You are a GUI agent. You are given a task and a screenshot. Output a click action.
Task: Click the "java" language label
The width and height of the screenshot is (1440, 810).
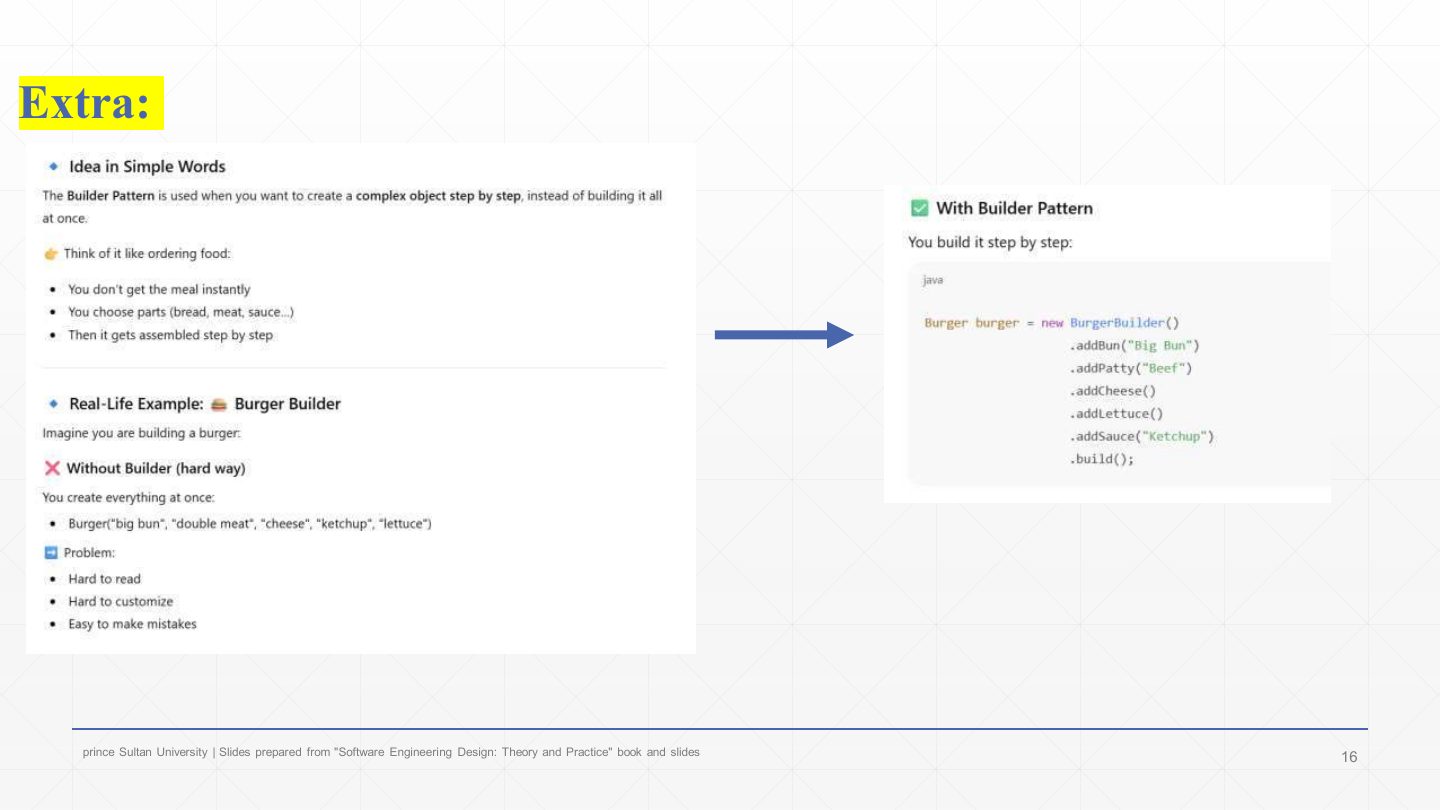933,281
